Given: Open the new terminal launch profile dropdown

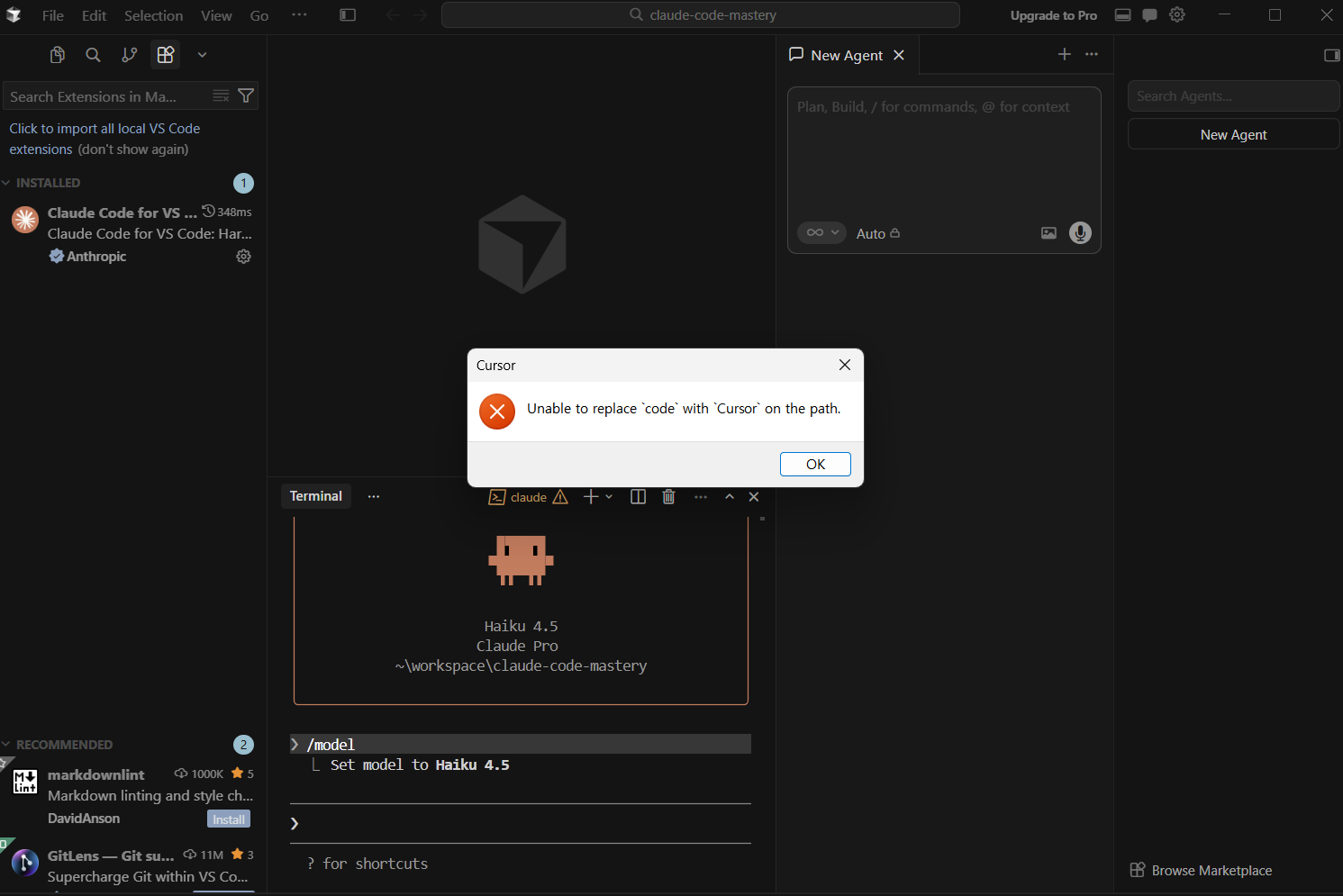Looking at the screenshot, I should [610, 497].
